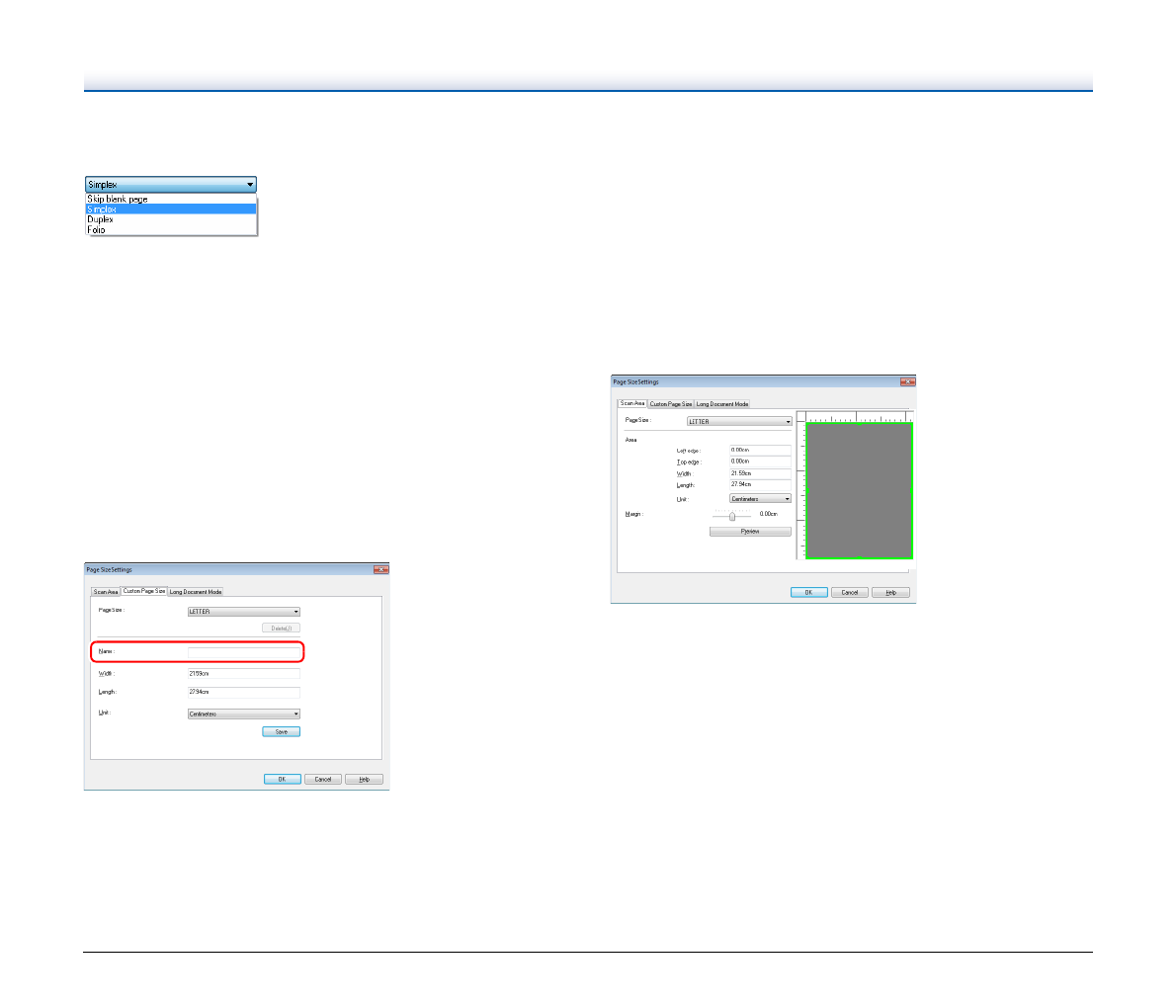Switch to Scan Area tab in Name field dialog
The height and width of the screenshot is (1008, 1176).
[106, 592]
